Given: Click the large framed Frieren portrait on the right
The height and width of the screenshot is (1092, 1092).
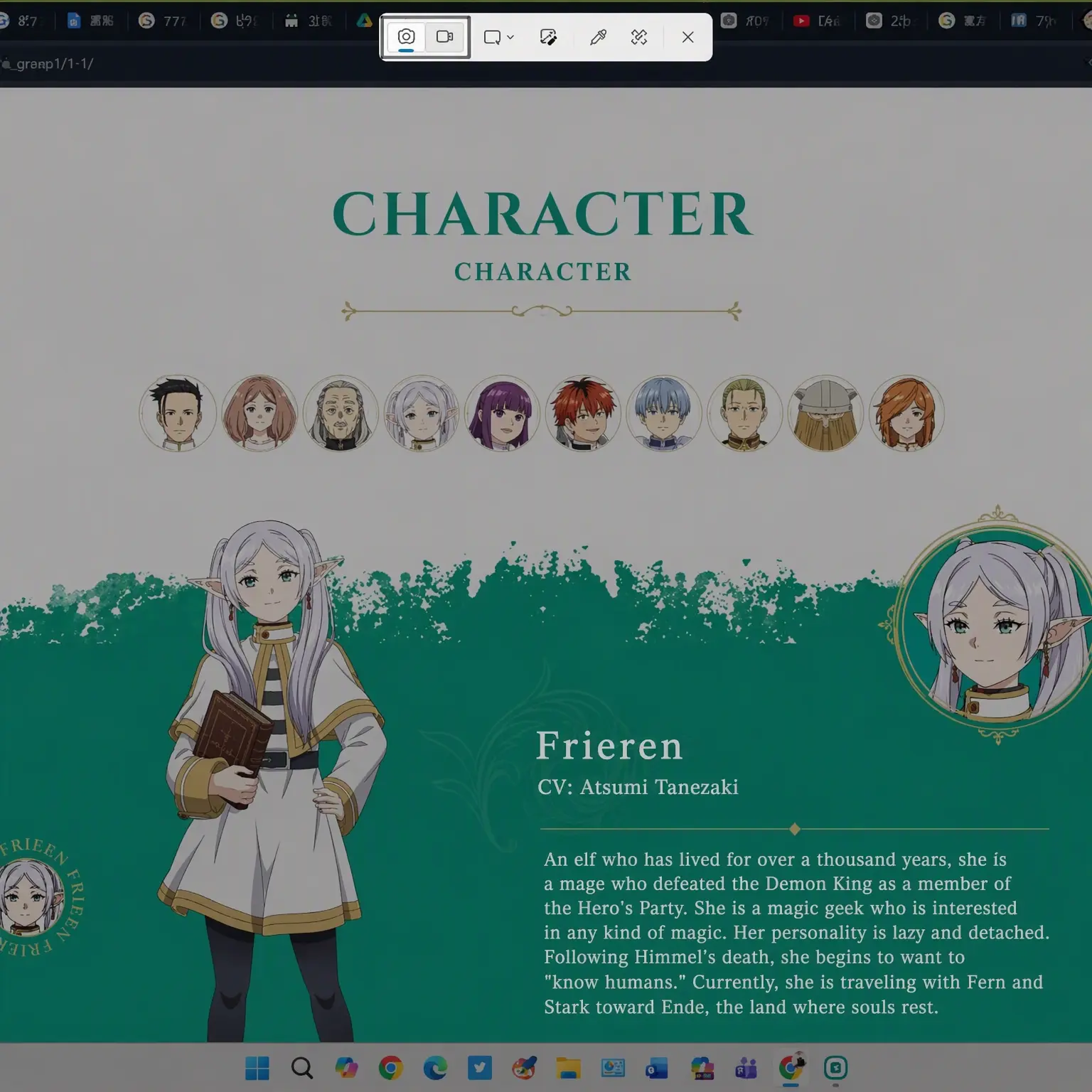Looking at the screenshot, I should 995,626.
